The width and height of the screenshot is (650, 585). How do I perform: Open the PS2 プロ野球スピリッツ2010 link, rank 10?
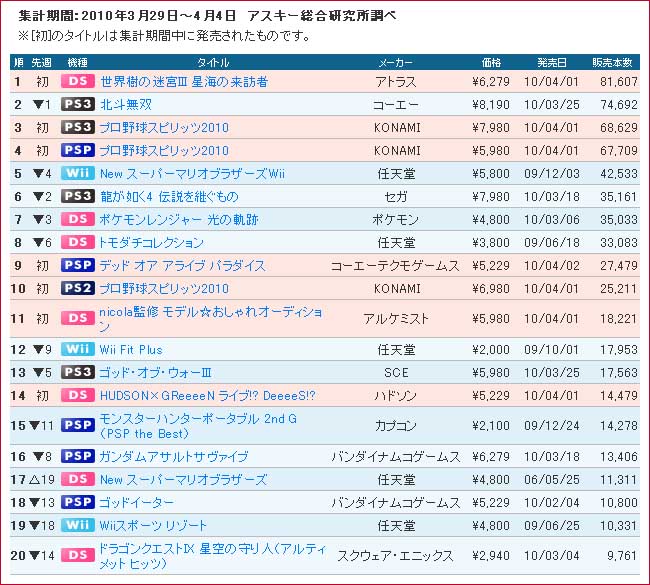(x=164, y=289)
